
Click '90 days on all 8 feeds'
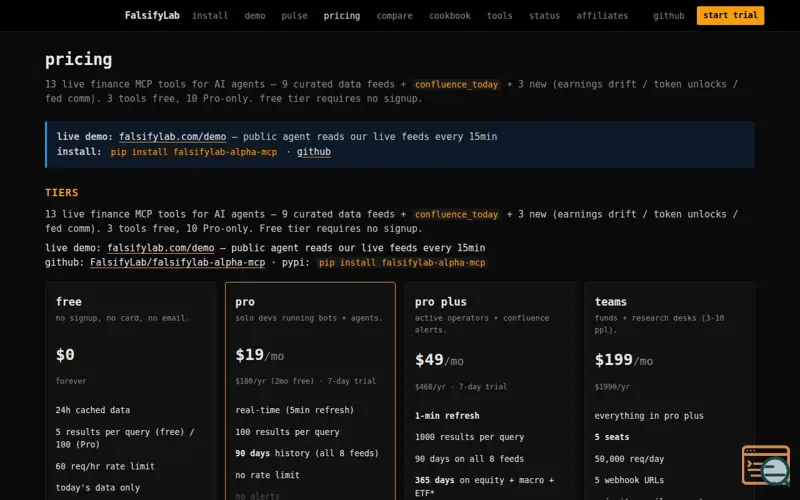point(469,459)
